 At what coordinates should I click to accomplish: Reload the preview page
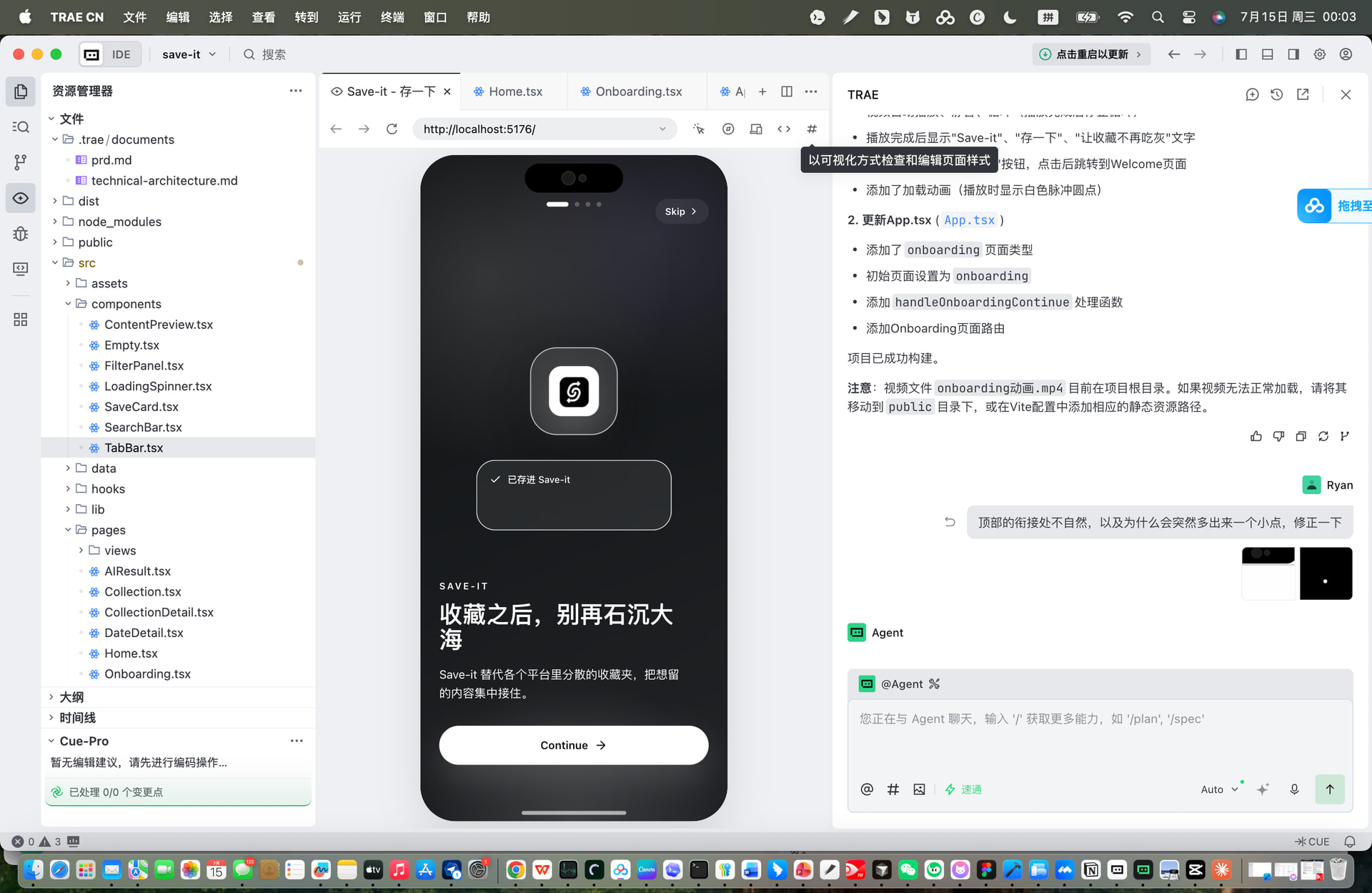392,129
